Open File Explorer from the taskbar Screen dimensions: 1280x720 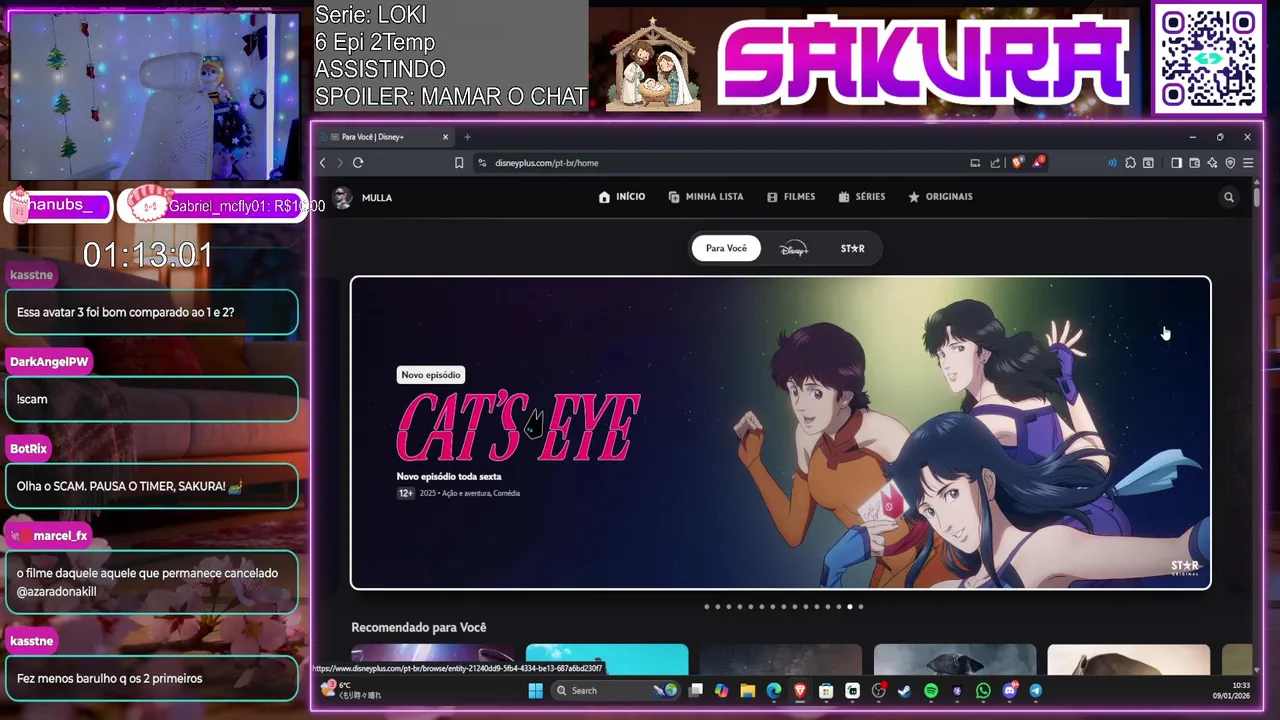coord(748,690)
